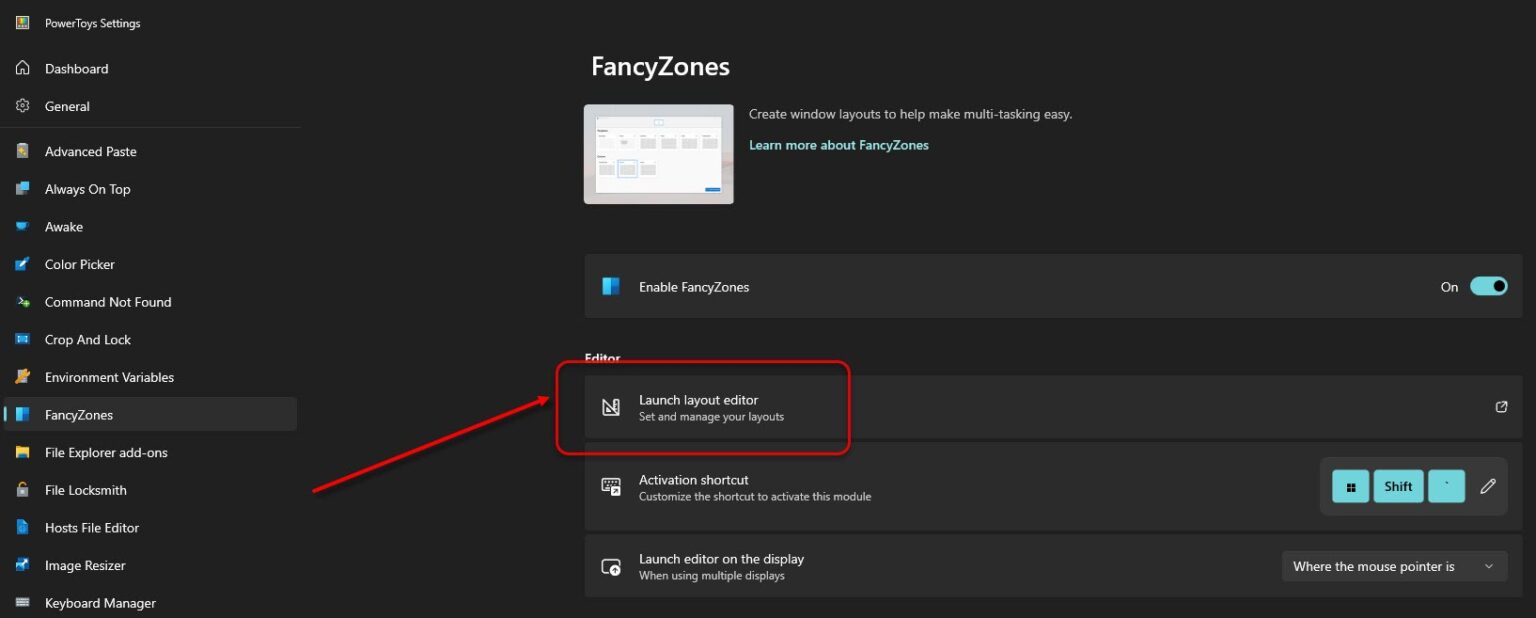This screenshot has width=1536, height=618.
Task: Go to Dashboard page
Action: [x=150, y=68]
